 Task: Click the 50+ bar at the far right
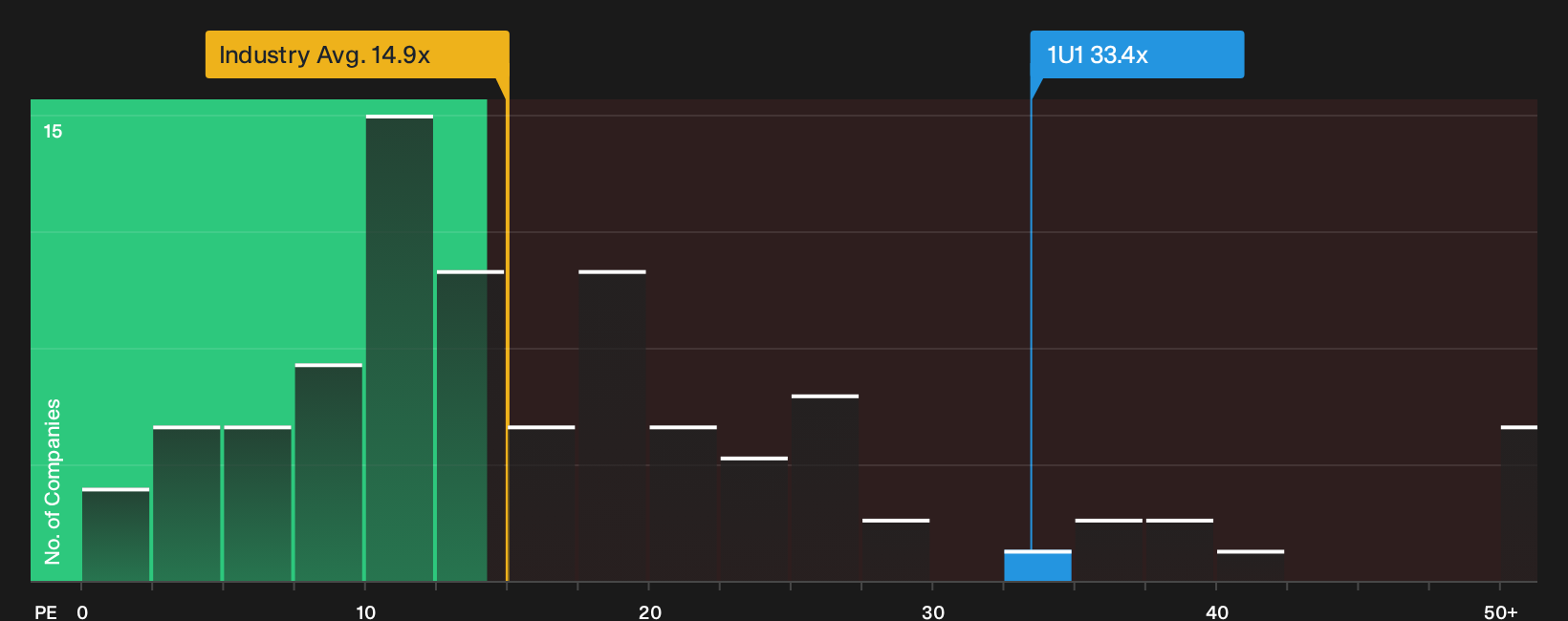tap(1518, 503)
